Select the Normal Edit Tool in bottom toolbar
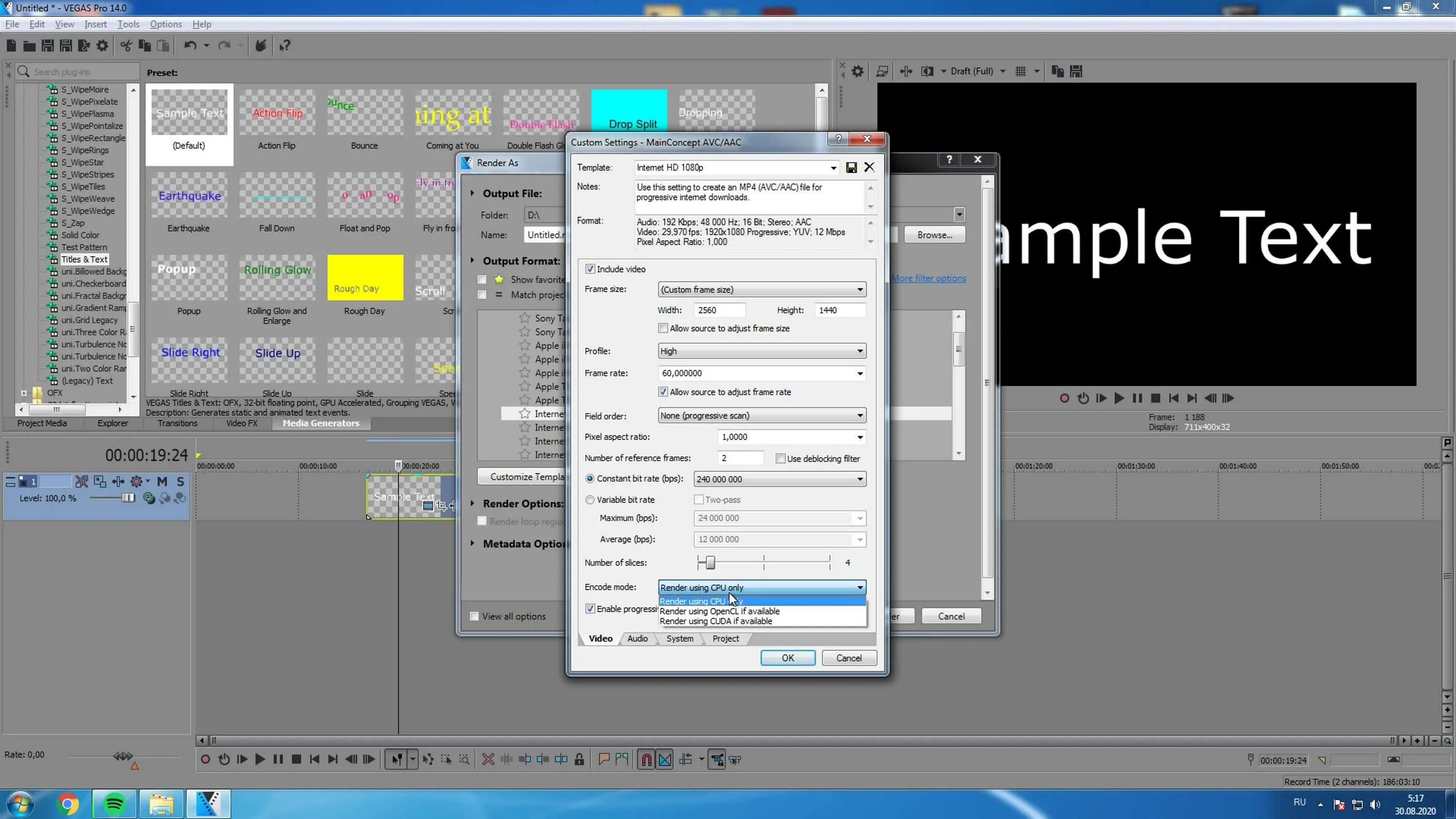Image resolution: width=1456 pixels, height=819 pixels. [397, 759]
